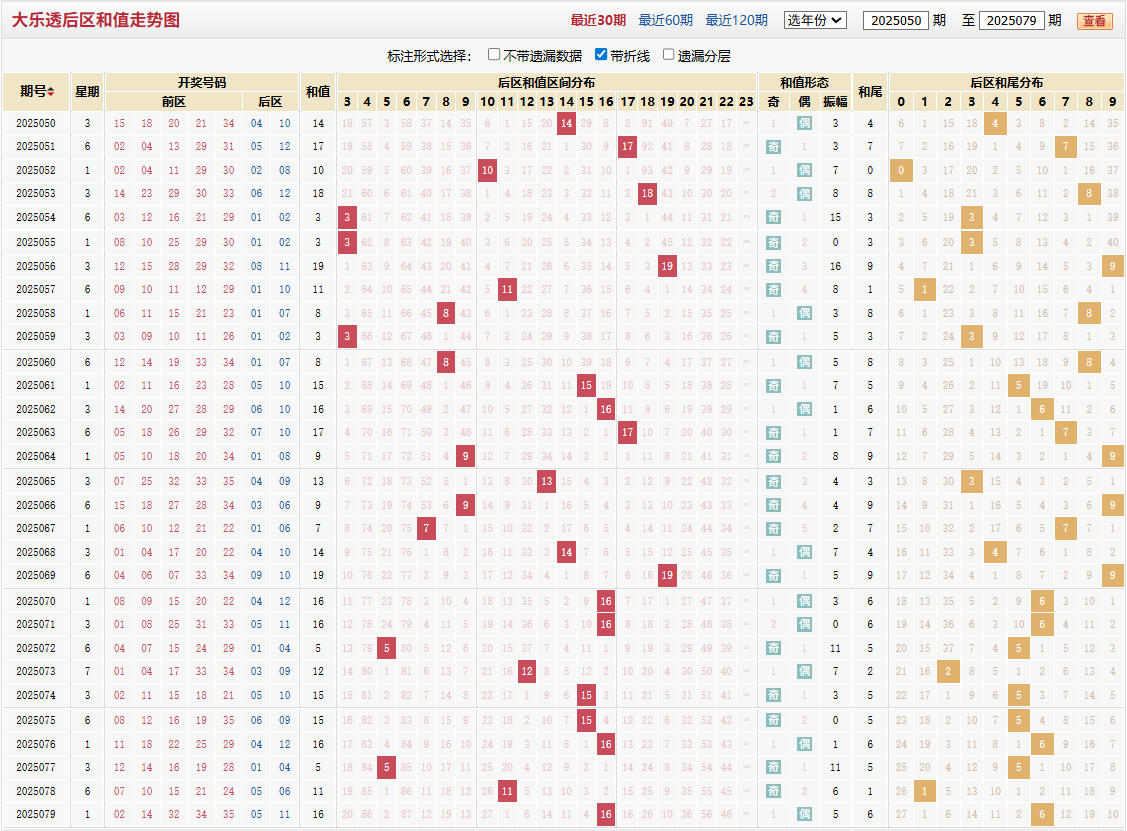Click the red 14 cell in row 2025050
This screenshot has width=1127, height=831.
click(x=566, y=123)
